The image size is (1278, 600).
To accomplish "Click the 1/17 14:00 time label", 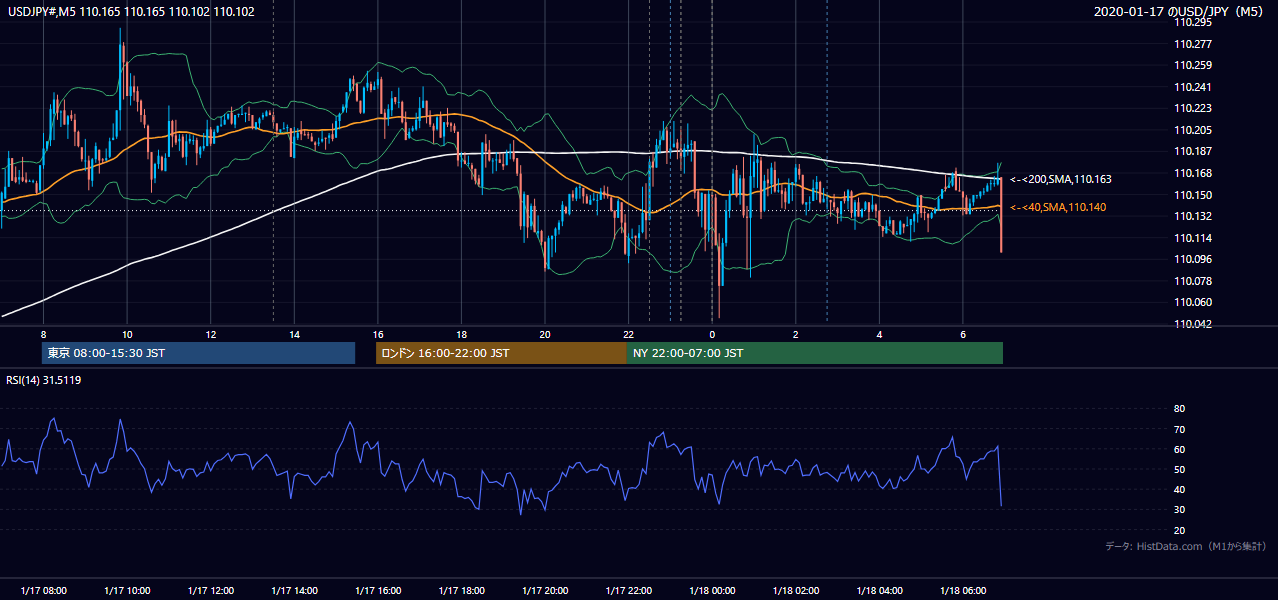I will [x=294, y=590].
